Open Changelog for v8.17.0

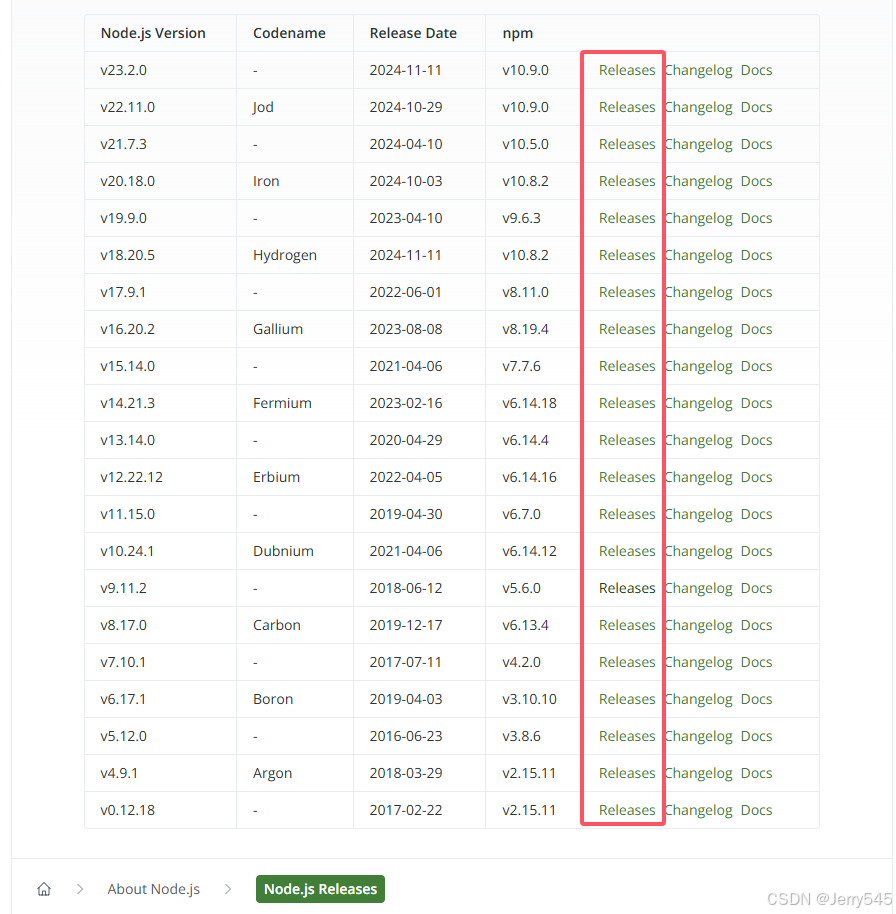tap(698, 625)
